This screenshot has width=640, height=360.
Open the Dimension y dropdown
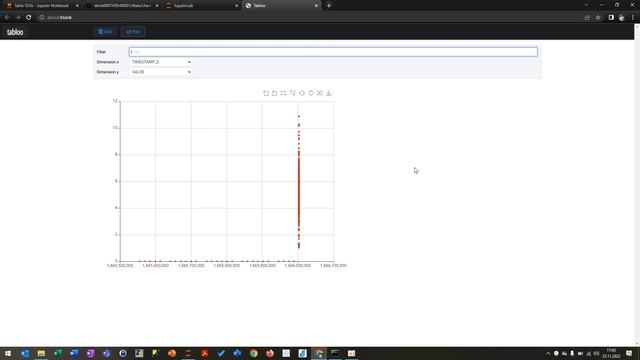[x=161, y=72]
